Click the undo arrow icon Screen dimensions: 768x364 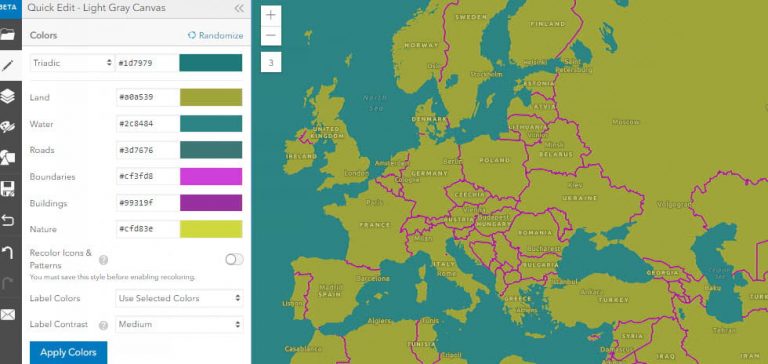pos(8,220)
